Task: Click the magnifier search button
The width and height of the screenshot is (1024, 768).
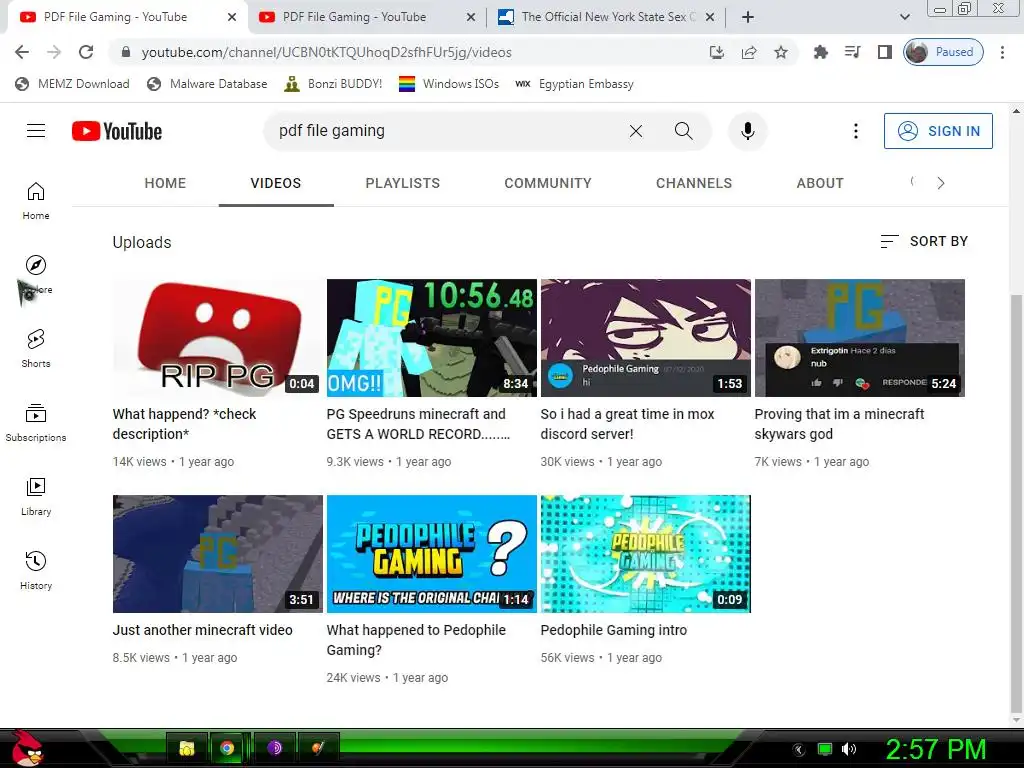Action: pos(683,131)
